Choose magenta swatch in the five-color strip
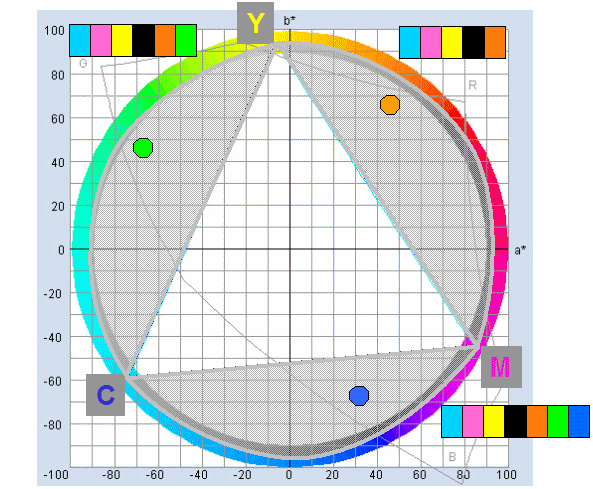Viewport: 593px width, 489px height. [x=431, y=42]
